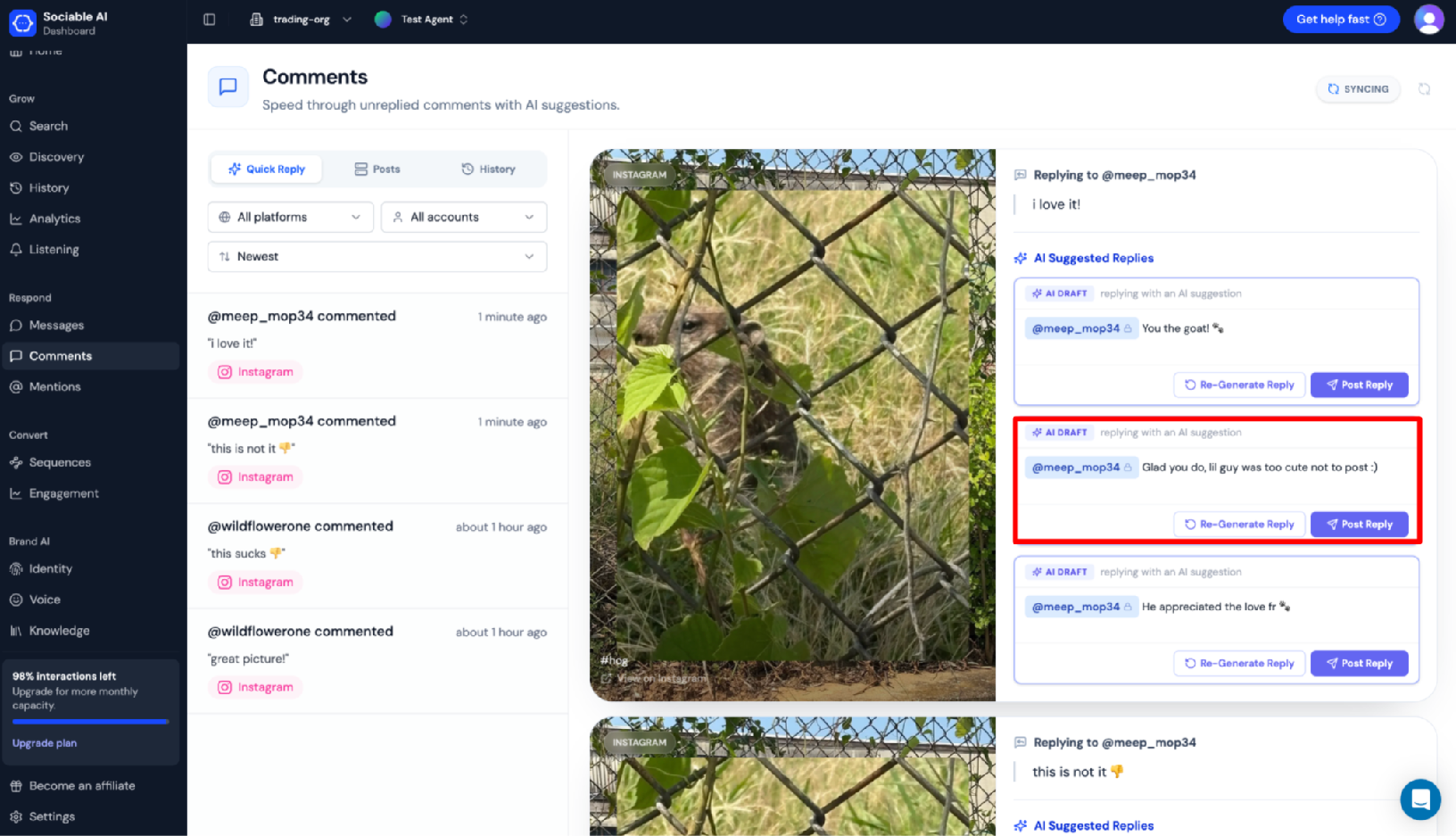Click the Sociable AI logo icon

[x=22, y=22]
